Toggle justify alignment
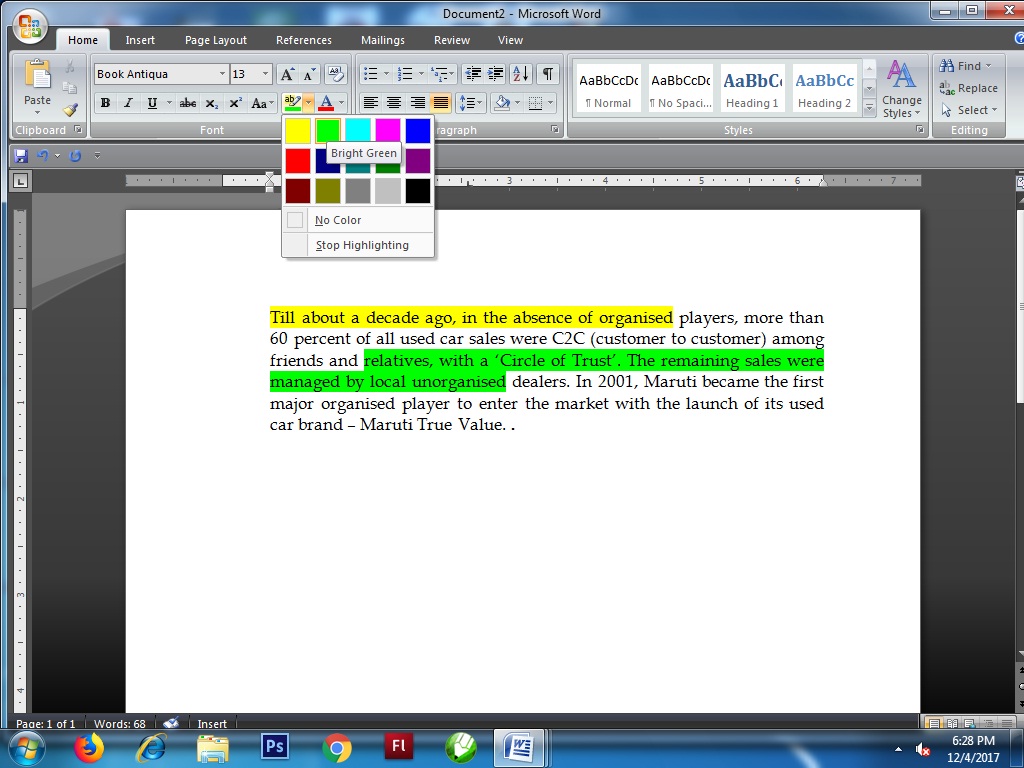Image resolution: width=1024 pixels, height=768 pixels. tap(441, 103)
